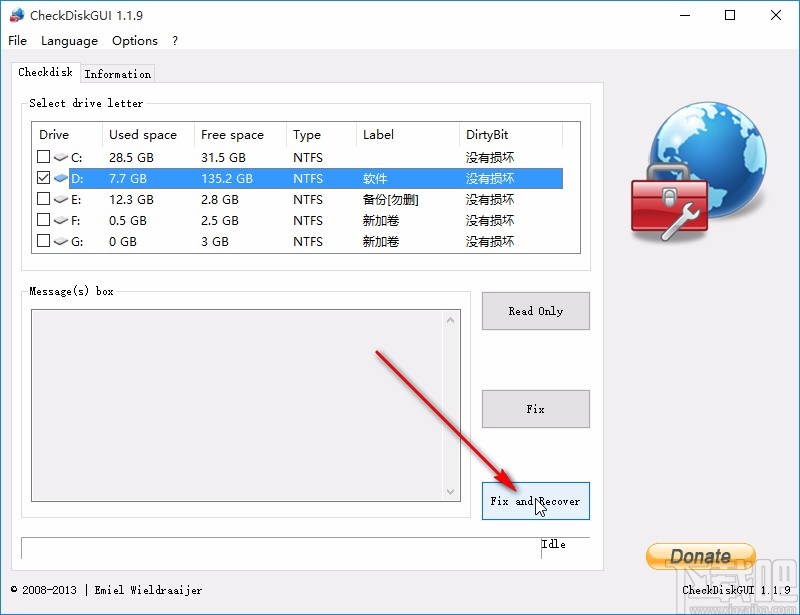Check the G: drive checkbox
The image size is (800, 615).
coord(43,240)
